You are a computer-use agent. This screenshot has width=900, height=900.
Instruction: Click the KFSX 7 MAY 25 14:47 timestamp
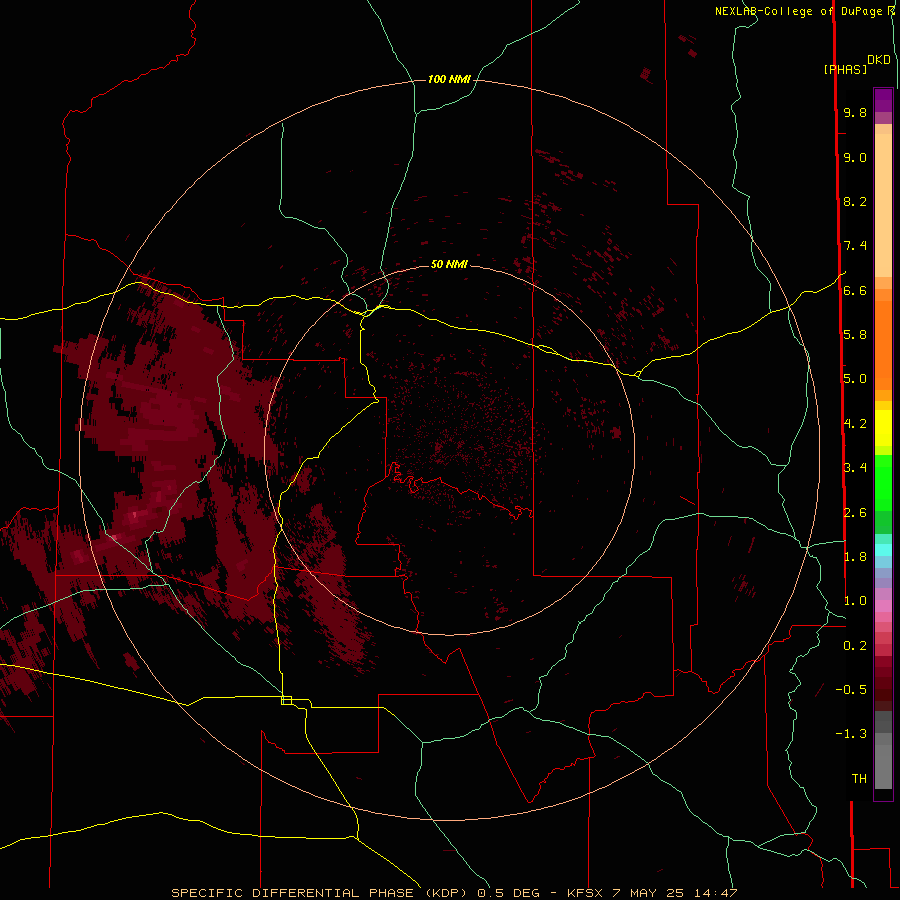click(x=652, y=893)
